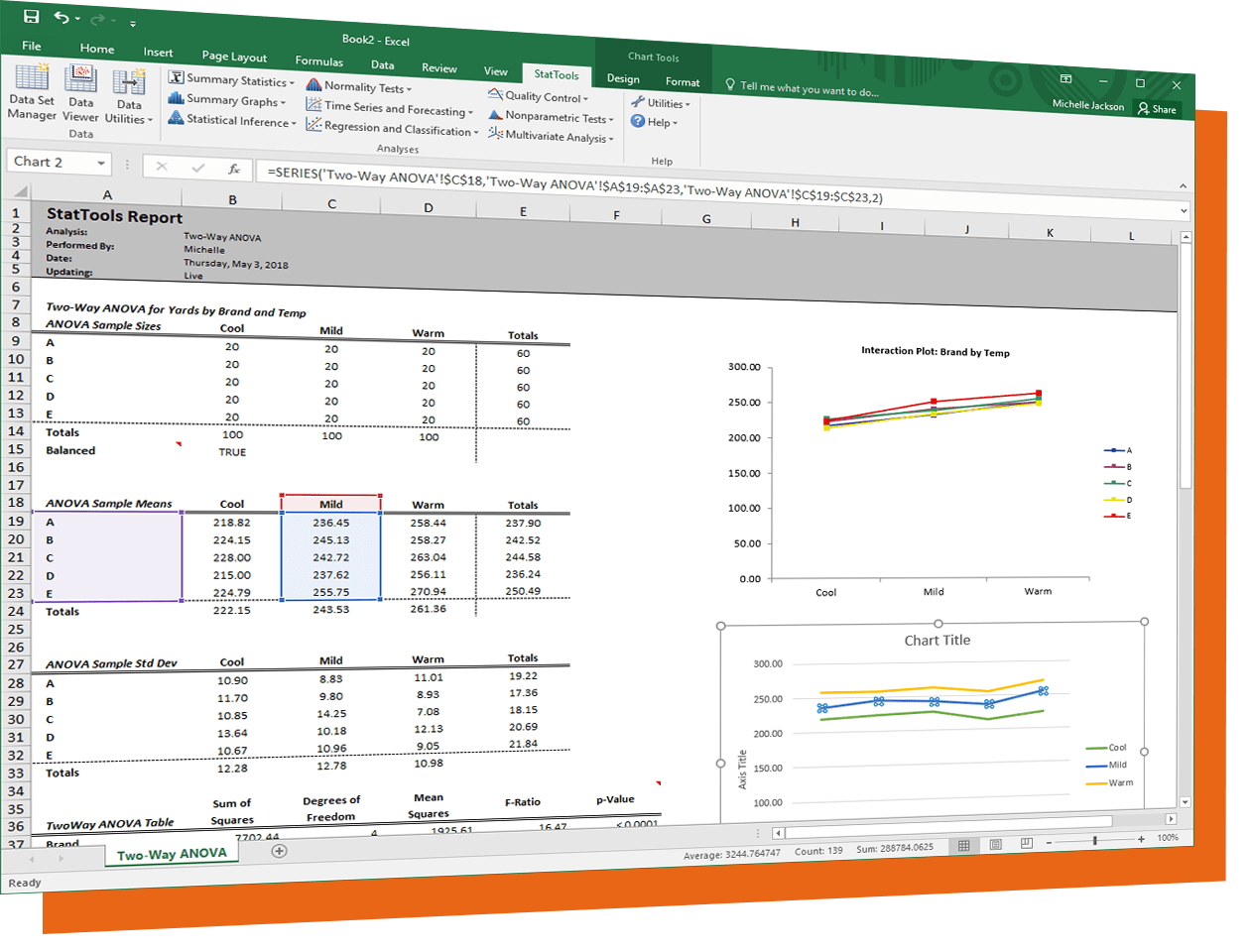Viewport: 1253px width, 952px height.
Task: Open Ribbon Display Options icon
Action: click(x=1065, y=79)
